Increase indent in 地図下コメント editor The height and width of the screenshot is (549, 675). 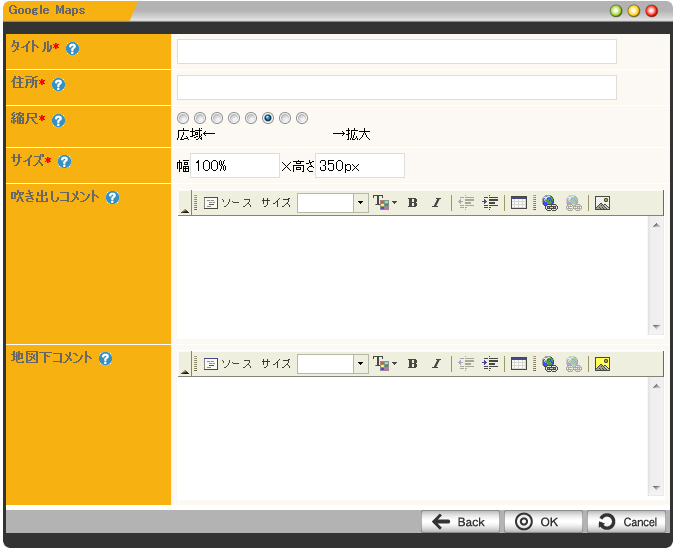[490, 363]
